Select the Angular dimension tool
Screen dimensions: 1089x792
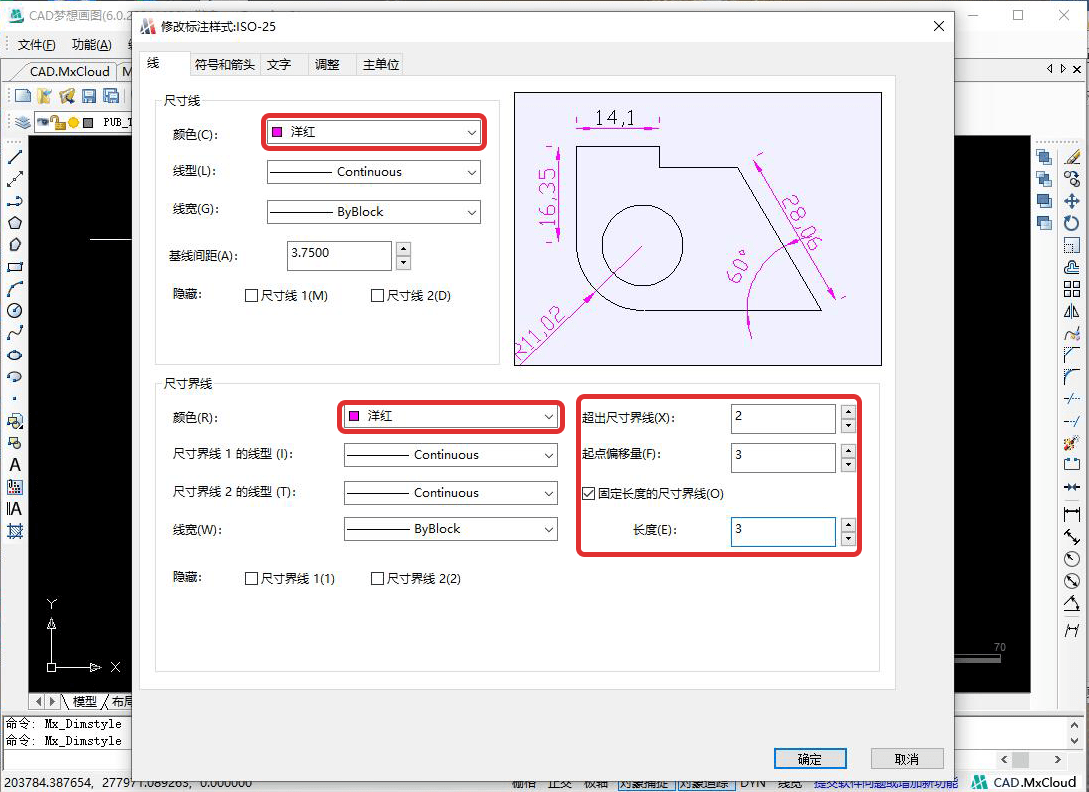1072,603
